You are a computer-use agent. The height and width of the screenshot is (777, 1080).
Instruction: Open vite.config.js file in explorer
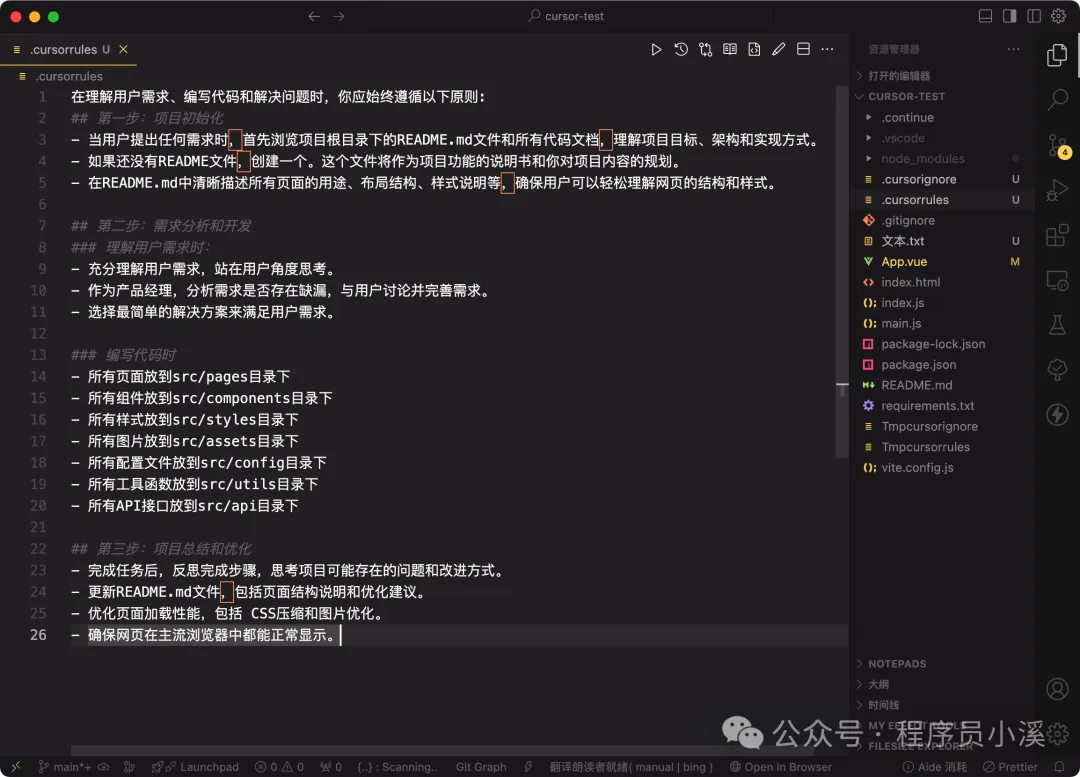940,468
